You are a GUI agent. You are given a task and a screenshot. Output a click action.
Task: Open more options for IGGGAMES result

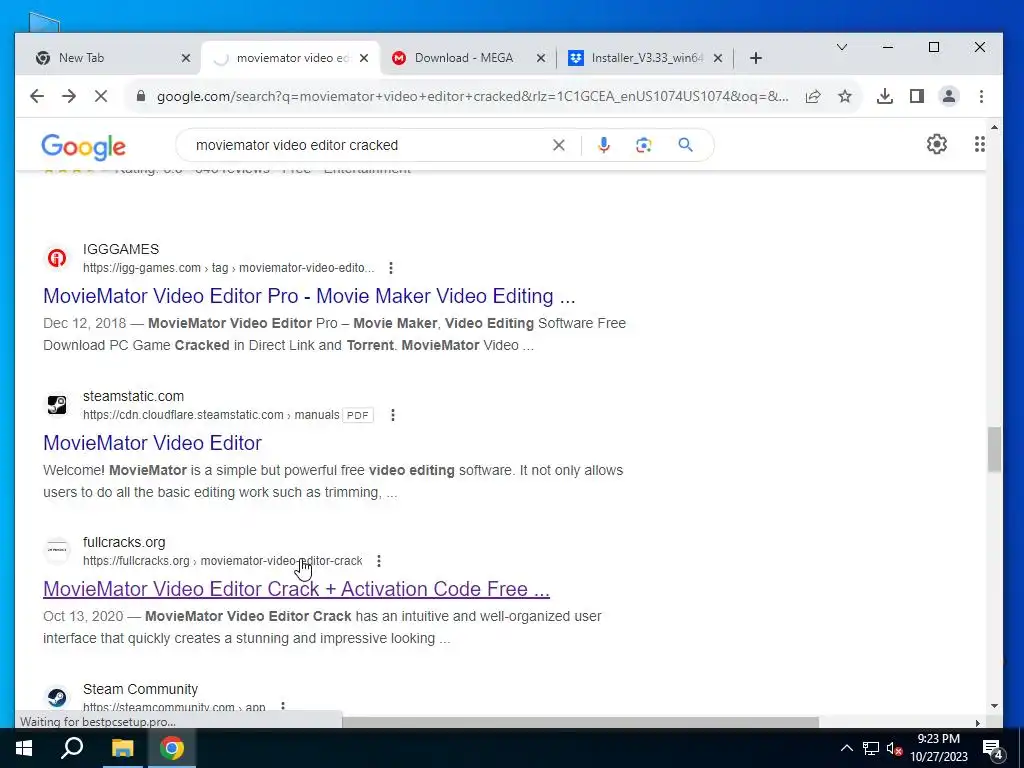click(x=391, y=268)
